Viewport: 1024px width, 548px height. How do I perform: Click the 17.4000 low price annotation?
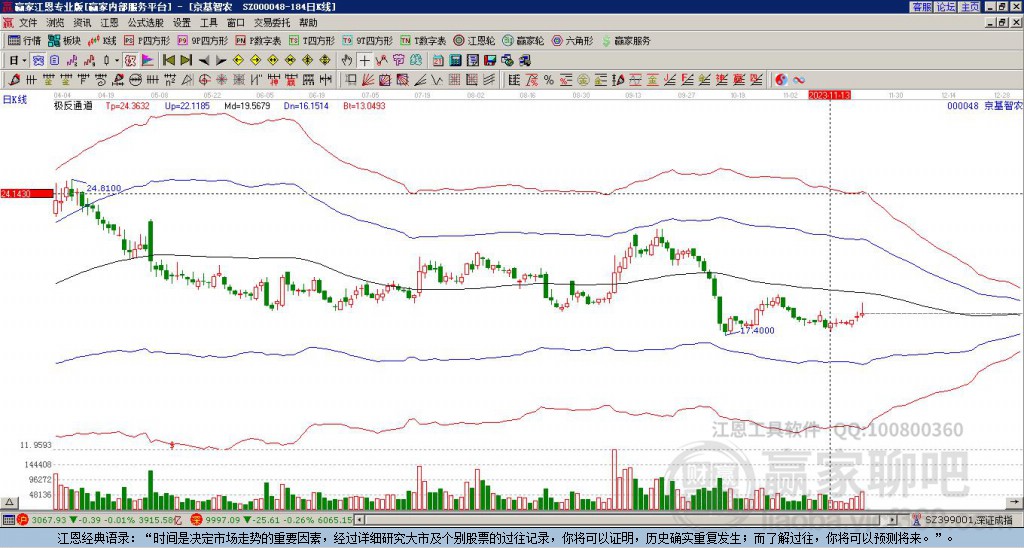tap(757, 330)
